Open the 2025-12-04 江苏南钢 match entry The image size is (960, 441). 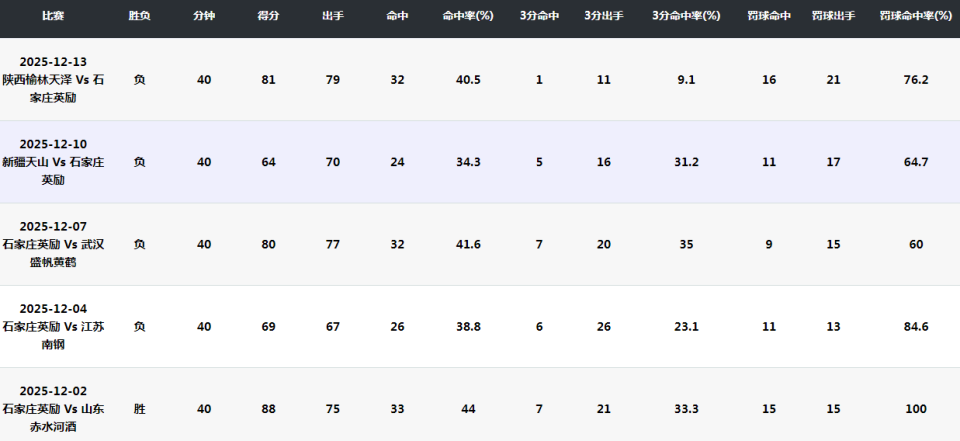53,326
